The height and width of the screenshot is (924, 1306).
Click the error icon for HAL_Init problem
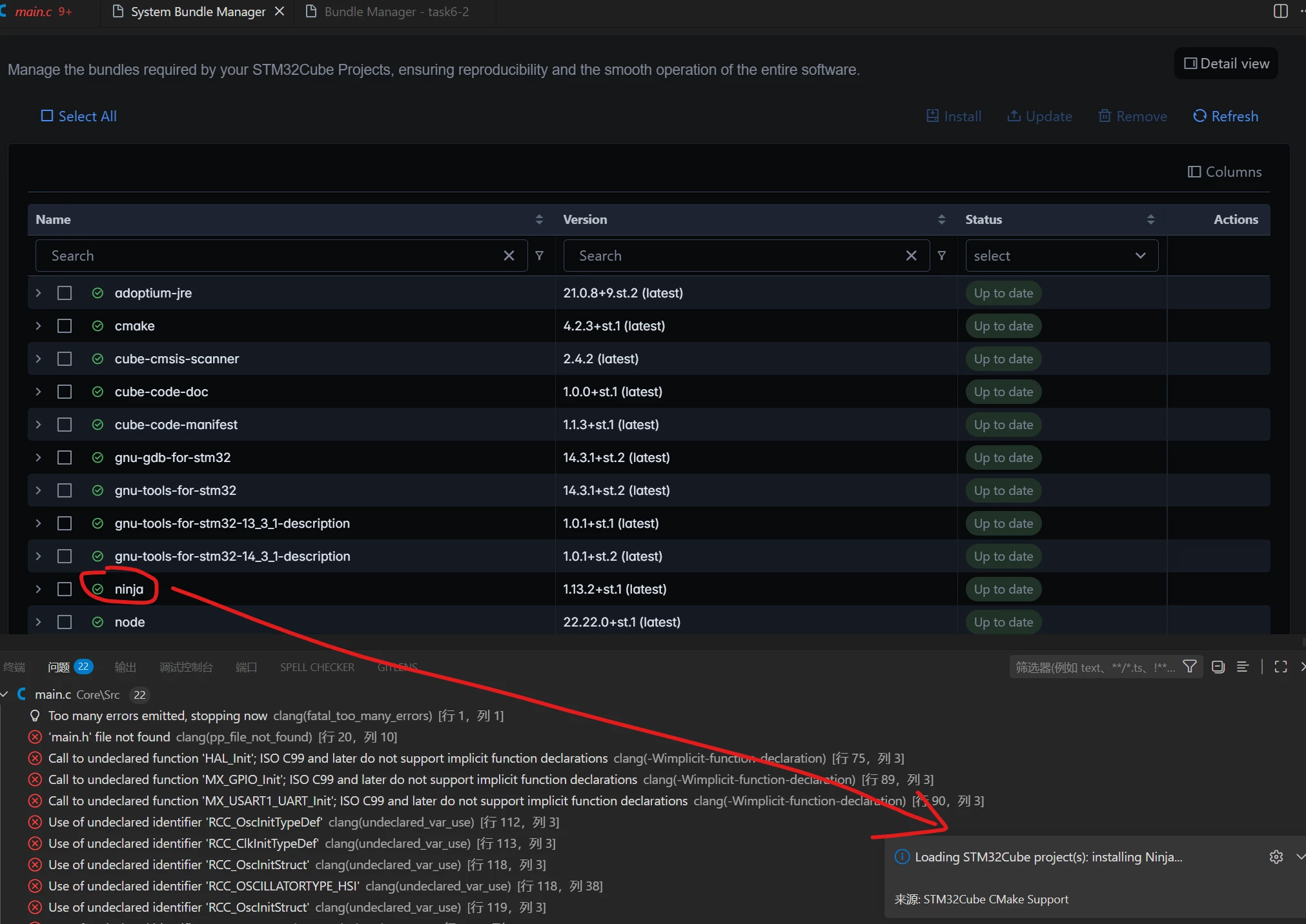pyautogui.click(x=35, y=758)
